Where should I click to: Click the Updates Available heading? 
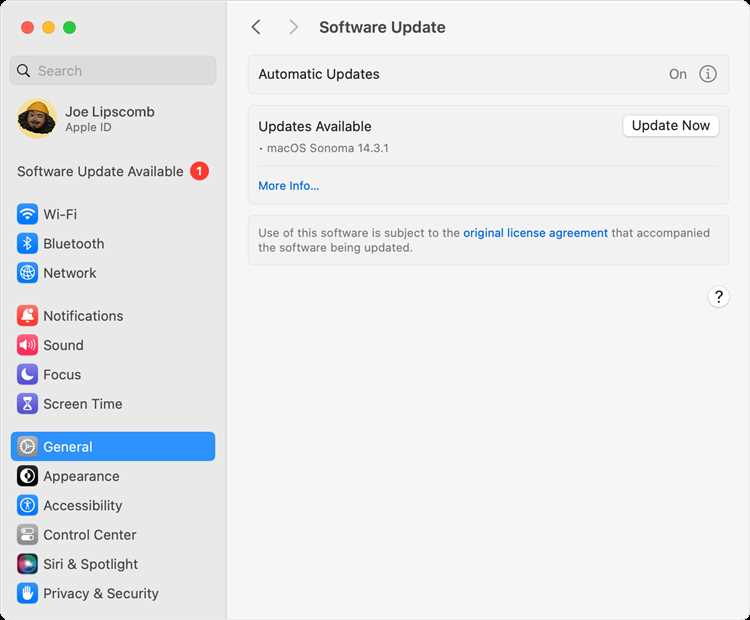coord(315,126)
